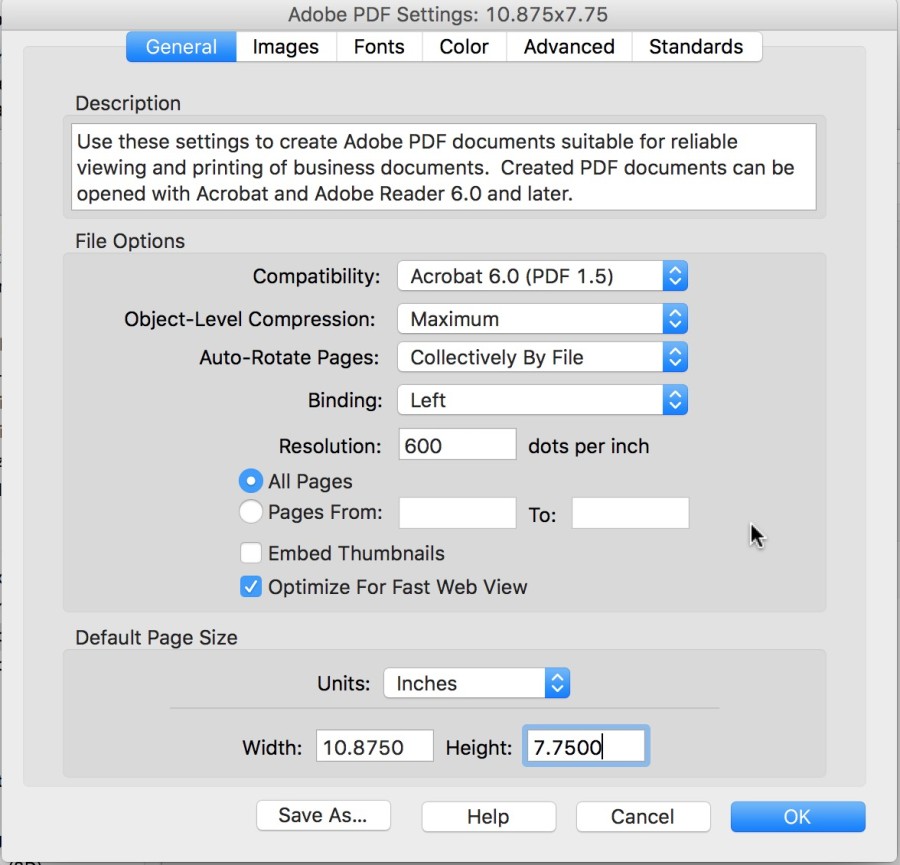Open the Auto-Rotate Pages dropdown
900x865 pixels.
(x=542, y=357)
